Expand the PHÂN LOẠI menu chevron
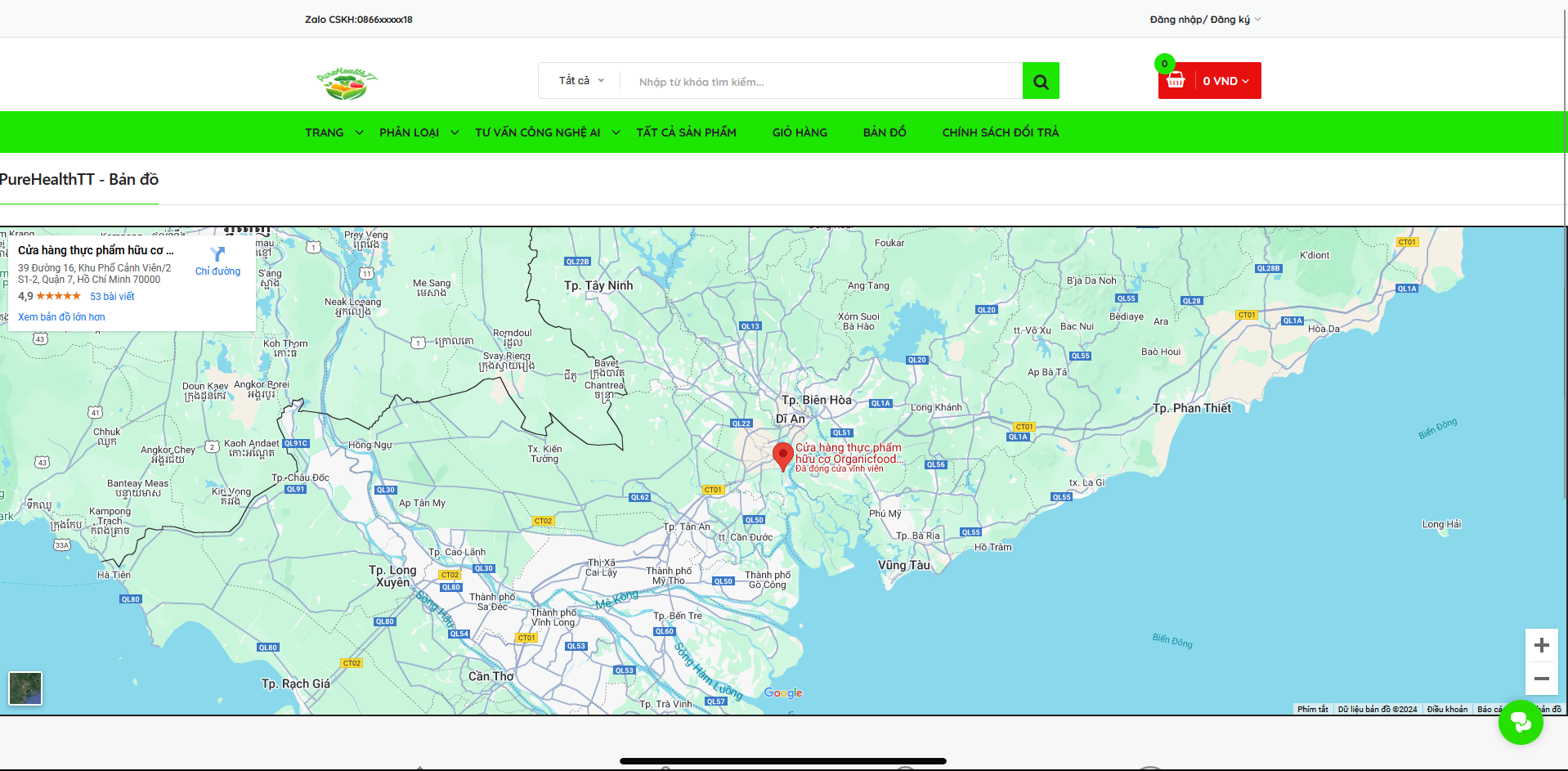The image size is (1568, 771). point(455,132)
